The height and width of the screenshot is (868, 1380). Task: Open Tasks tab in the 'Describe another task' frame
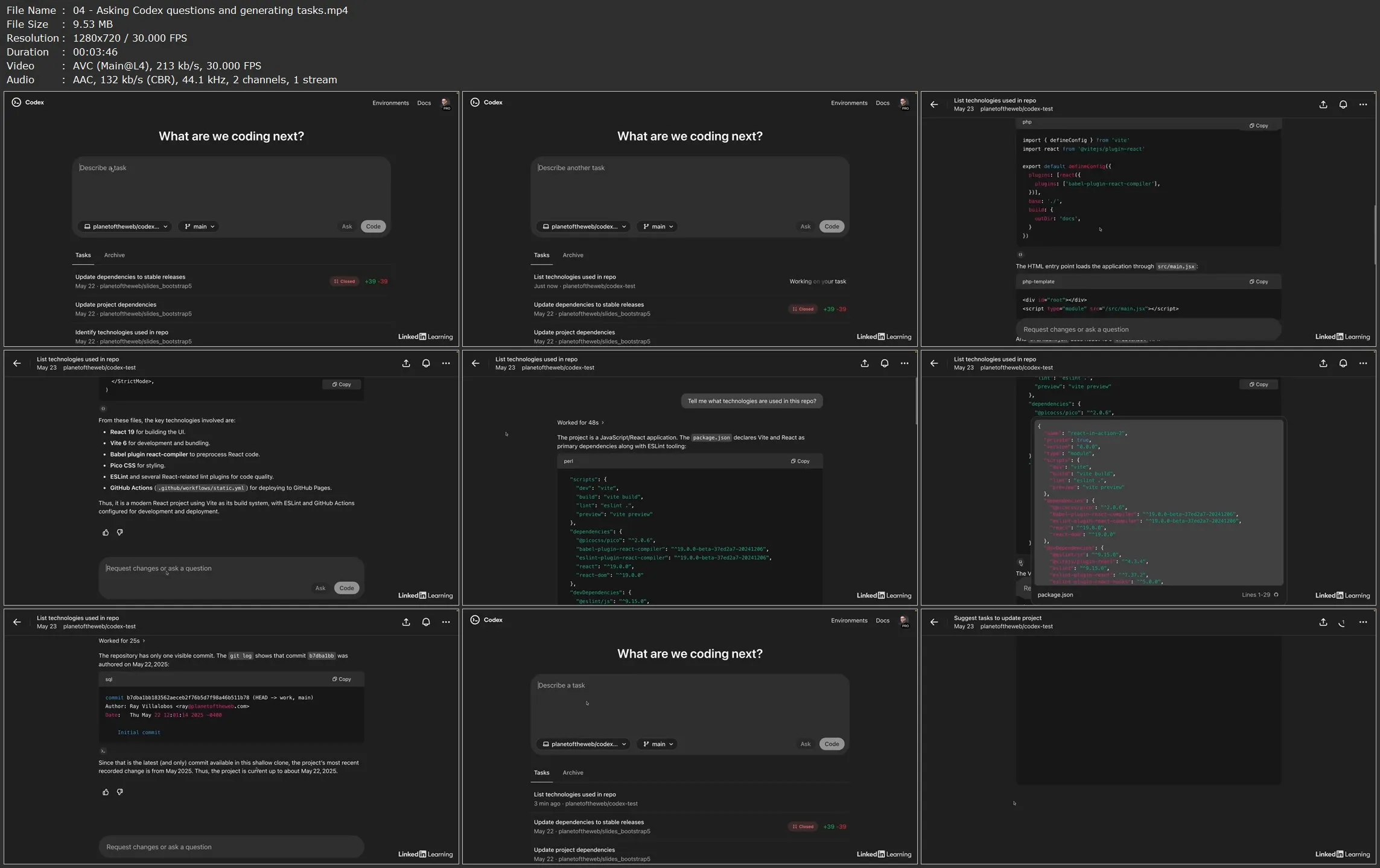(x=541, y=255)
